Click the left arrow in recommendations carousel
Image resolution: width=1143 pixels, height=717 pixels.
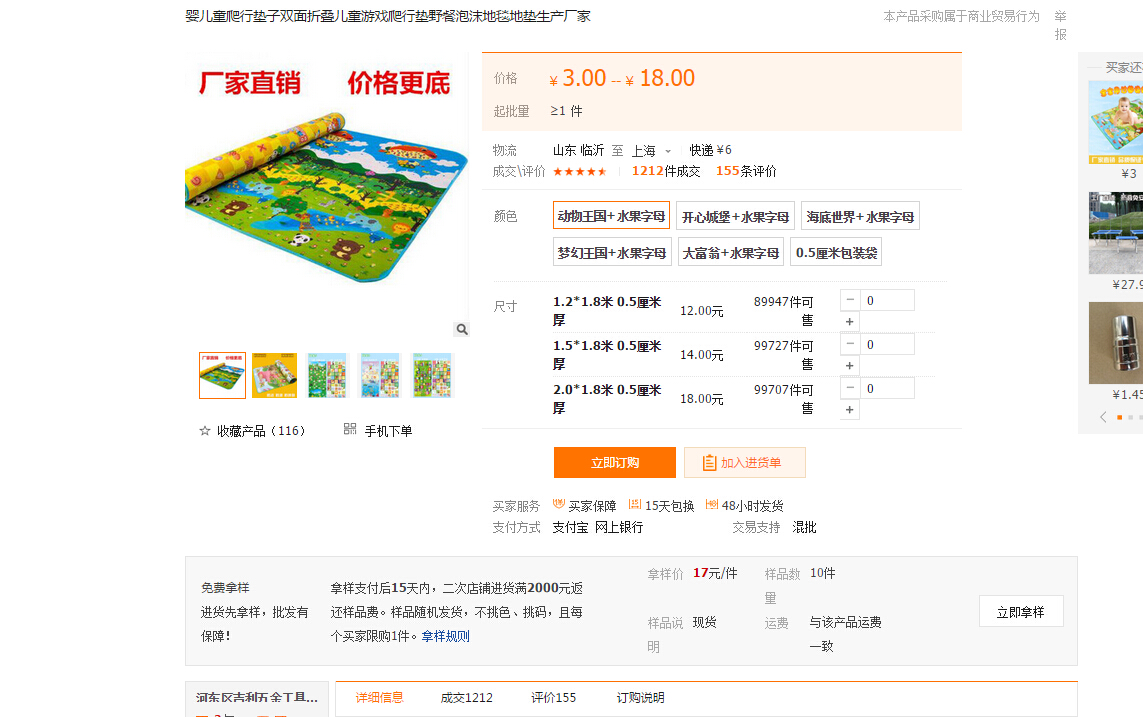tap(1103, 417)
